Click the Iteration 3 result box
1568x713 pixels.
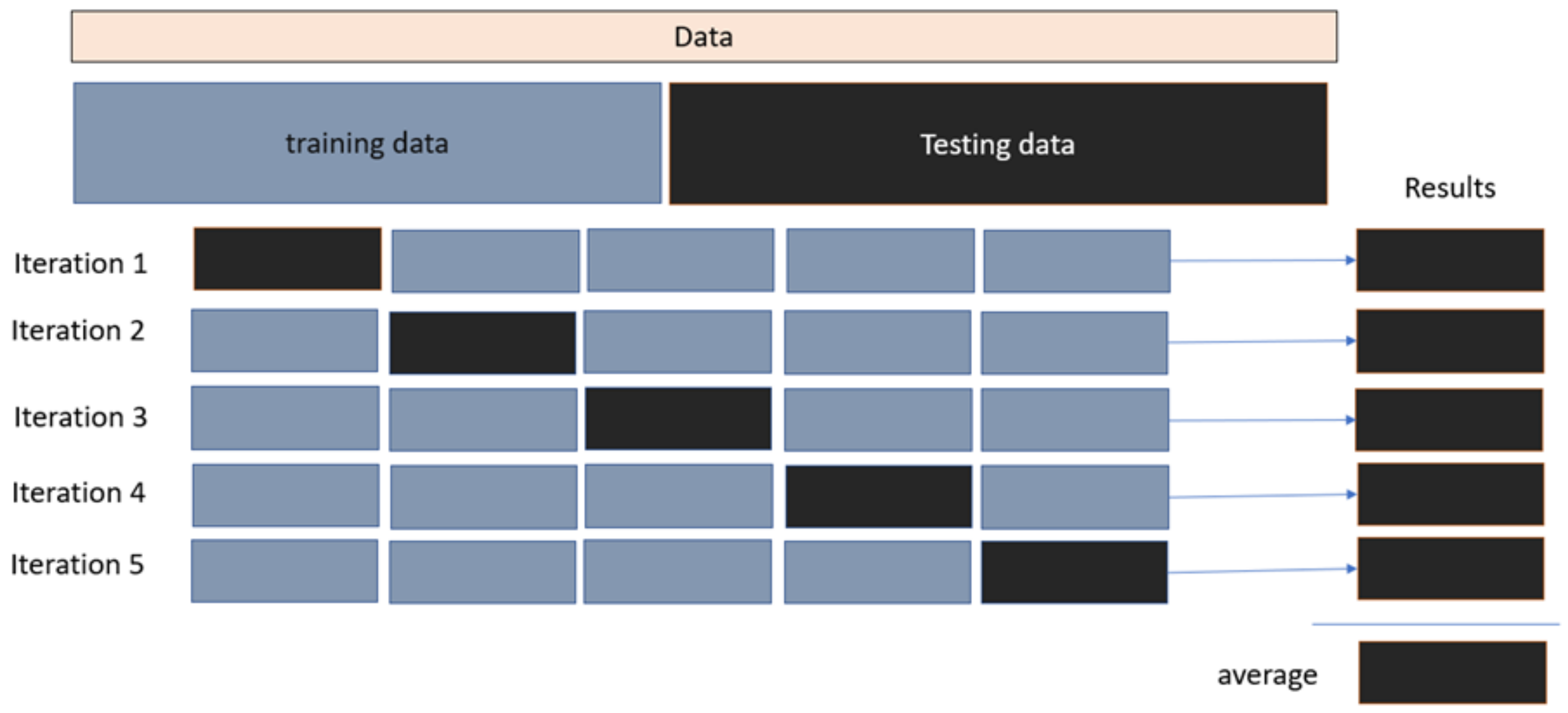pyautogui.click(x=1449, y=419)
